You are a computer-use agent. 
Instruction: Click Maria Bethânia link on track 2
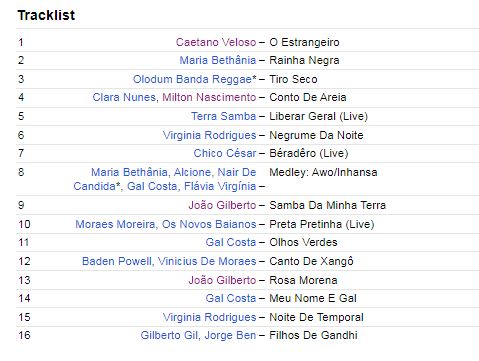(x=218, y=60)
